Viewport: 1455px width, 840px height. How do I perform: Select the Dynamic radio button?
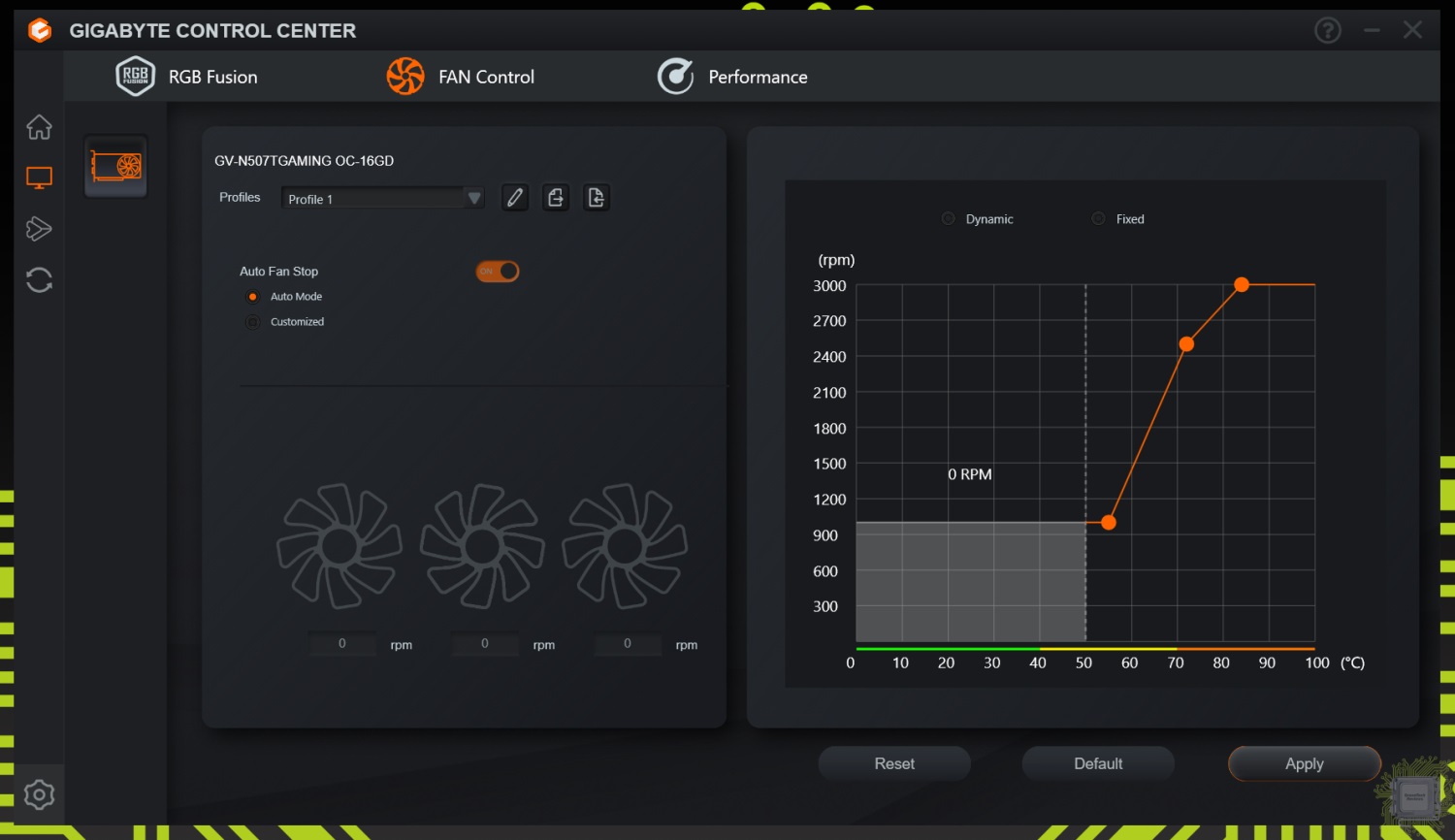[x=949, y=219]
